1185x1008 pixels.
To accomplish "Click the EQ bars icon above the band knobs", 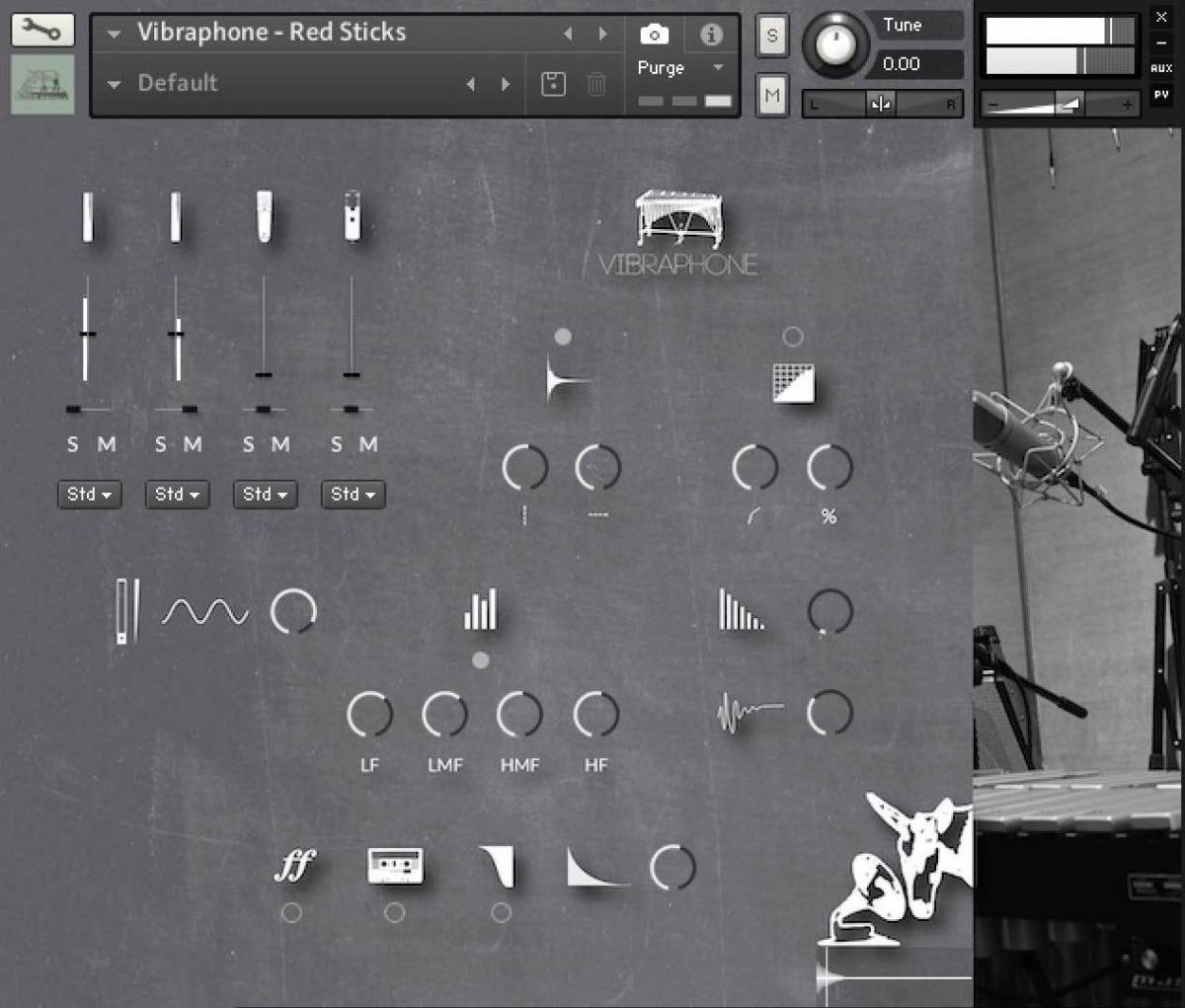I will click(480, 611).
